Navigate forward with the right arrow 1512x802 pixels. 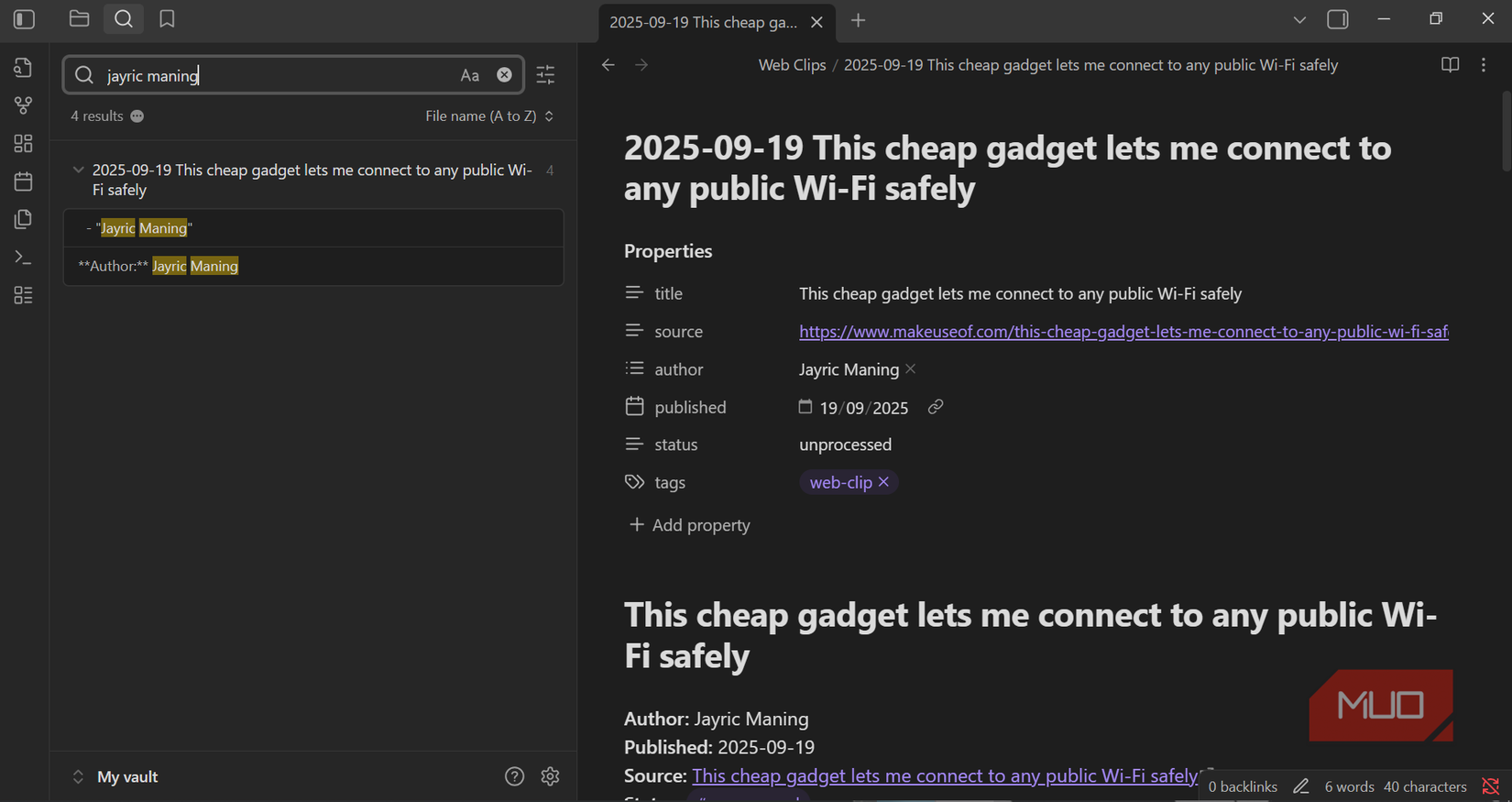click(x=641, y=65)
